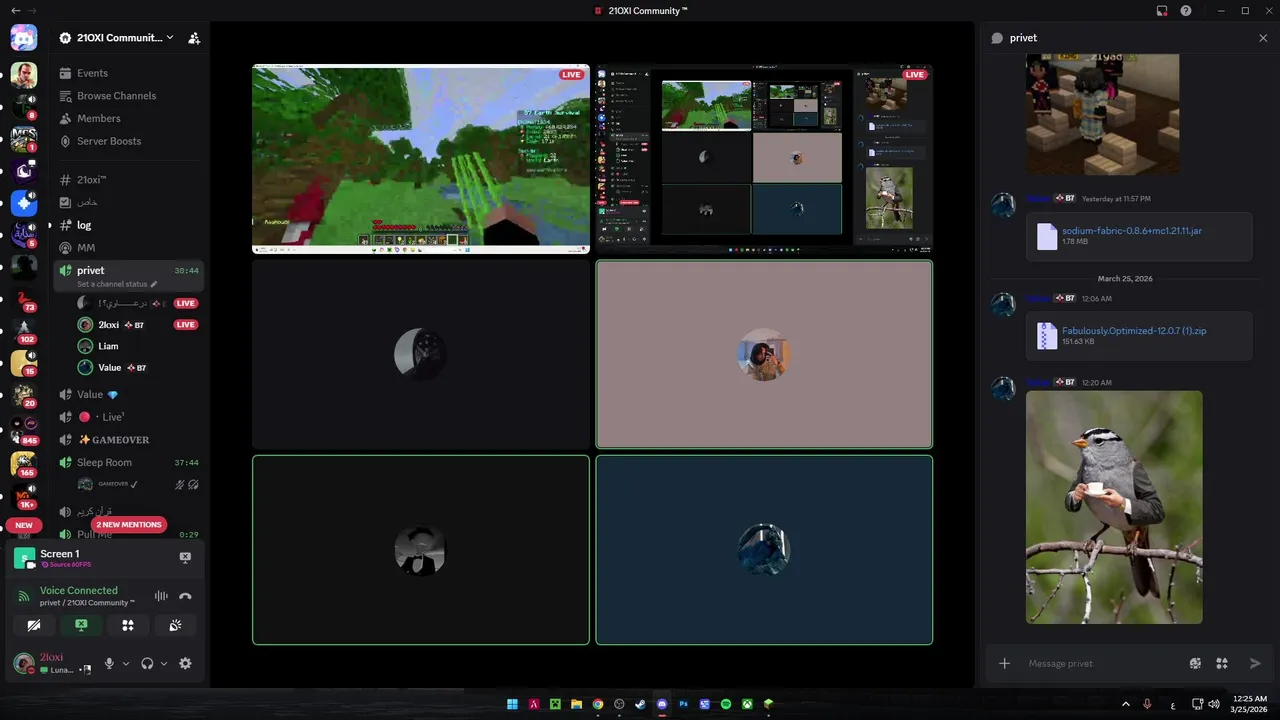1280x720 pixels.
Task: Focus the Message privet input field
Action: coord(1103,663)
